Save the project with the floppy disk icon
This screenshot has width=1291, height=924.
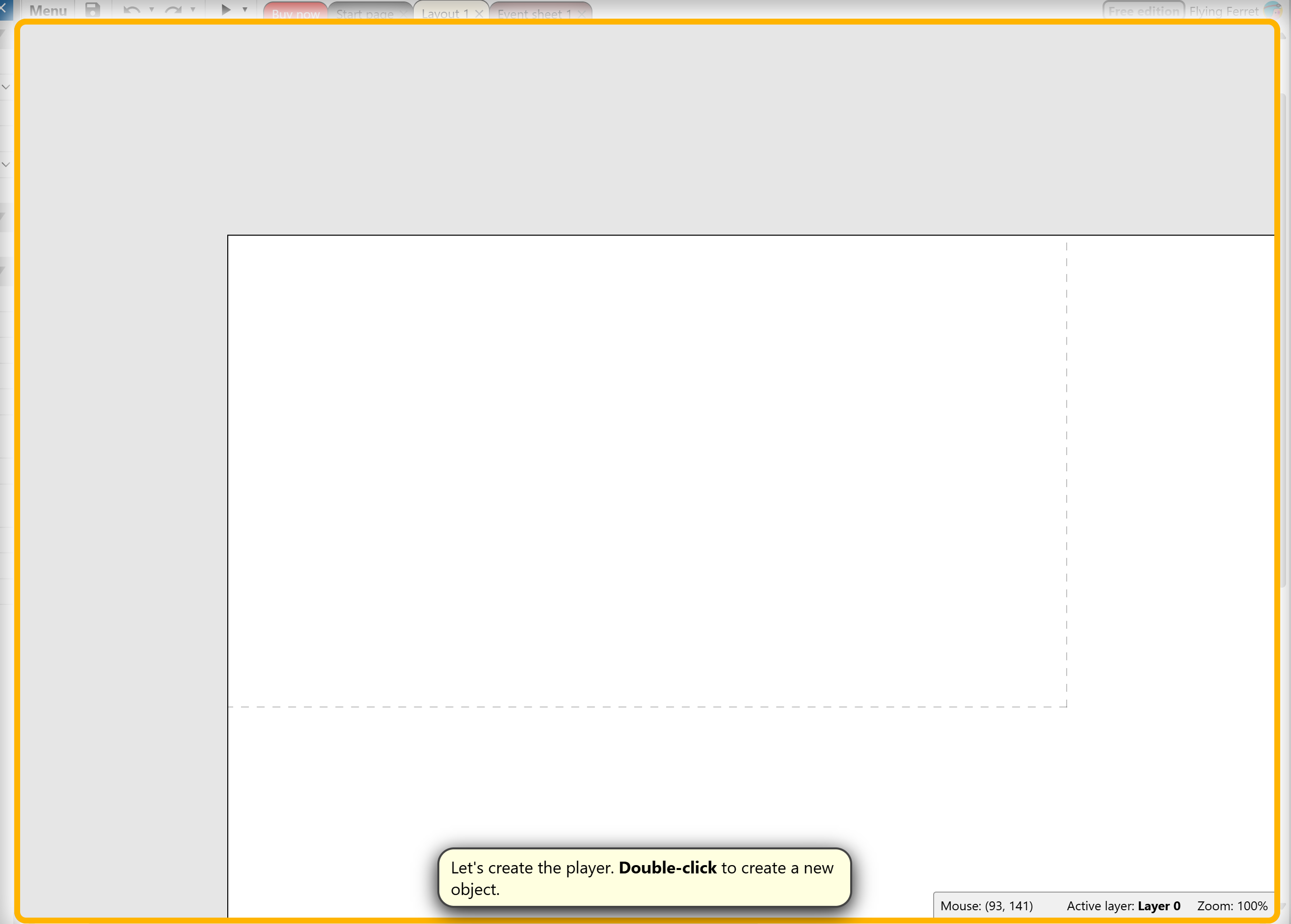[92, 10]
